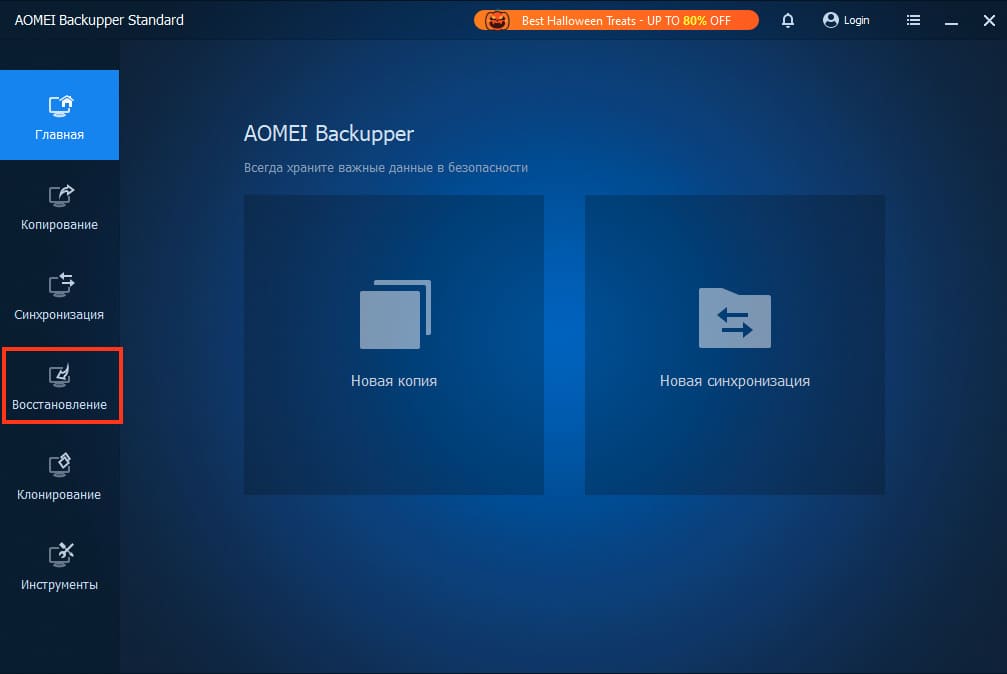The height and width of the screenshot is (674, 1007).
Task: Select the Новая синхронизация label
Action: [735, 381]
